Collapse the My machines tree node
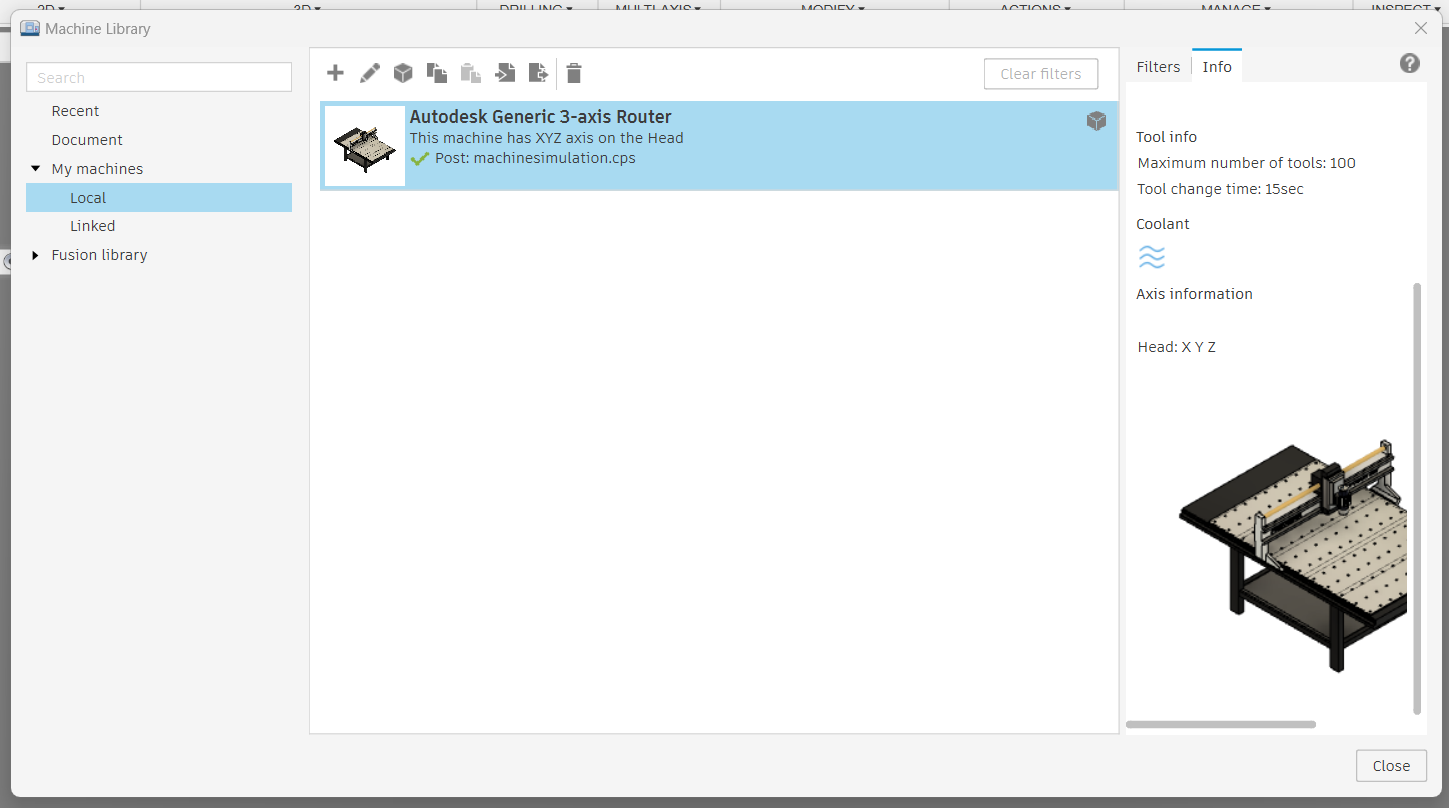The height and width of the screenshot is (808, 1449). tap(36, 169)
